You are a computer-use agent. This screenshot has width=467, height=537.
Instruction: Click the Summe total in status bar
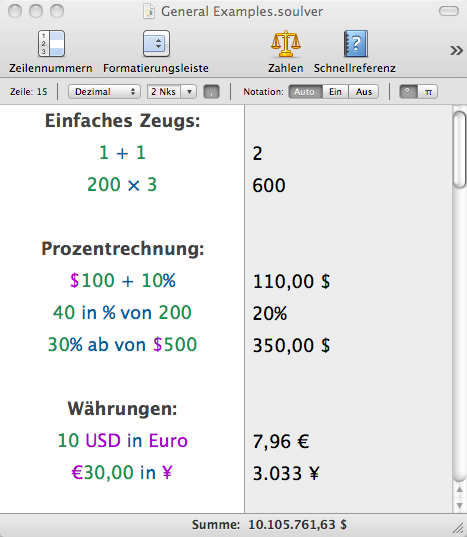269,525
